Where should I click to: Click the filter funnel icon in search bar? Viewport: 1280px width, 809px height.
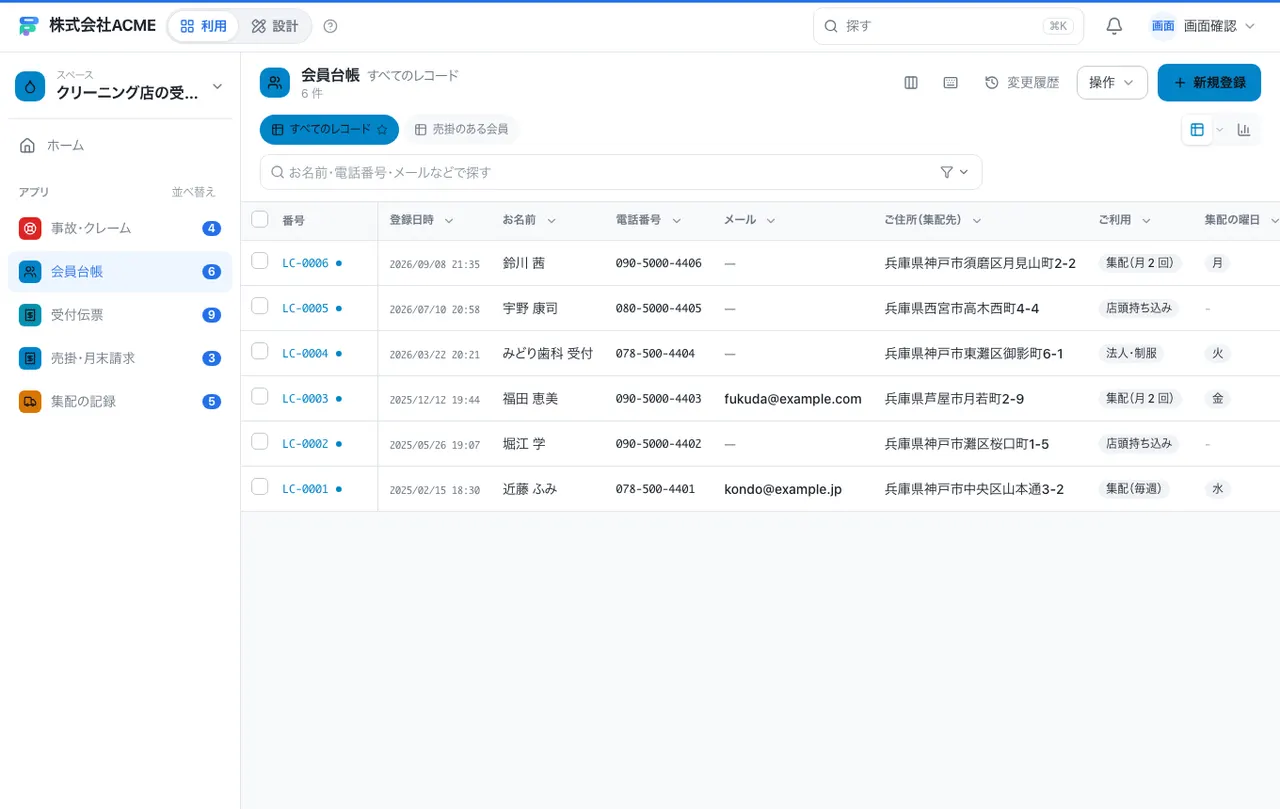(x=947, y=172)
